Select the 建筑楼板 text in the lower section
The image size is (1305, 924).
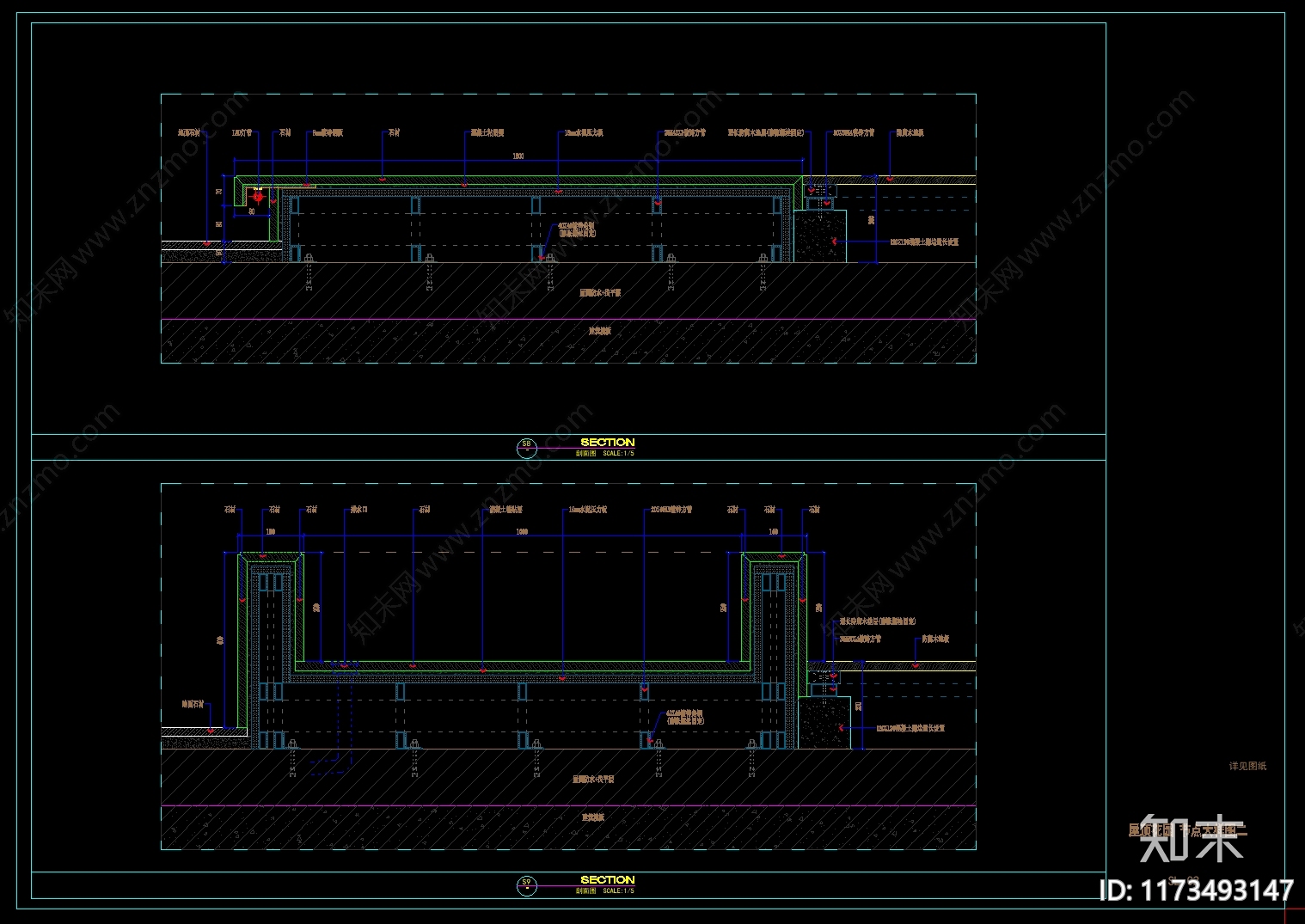coord(593,817)
